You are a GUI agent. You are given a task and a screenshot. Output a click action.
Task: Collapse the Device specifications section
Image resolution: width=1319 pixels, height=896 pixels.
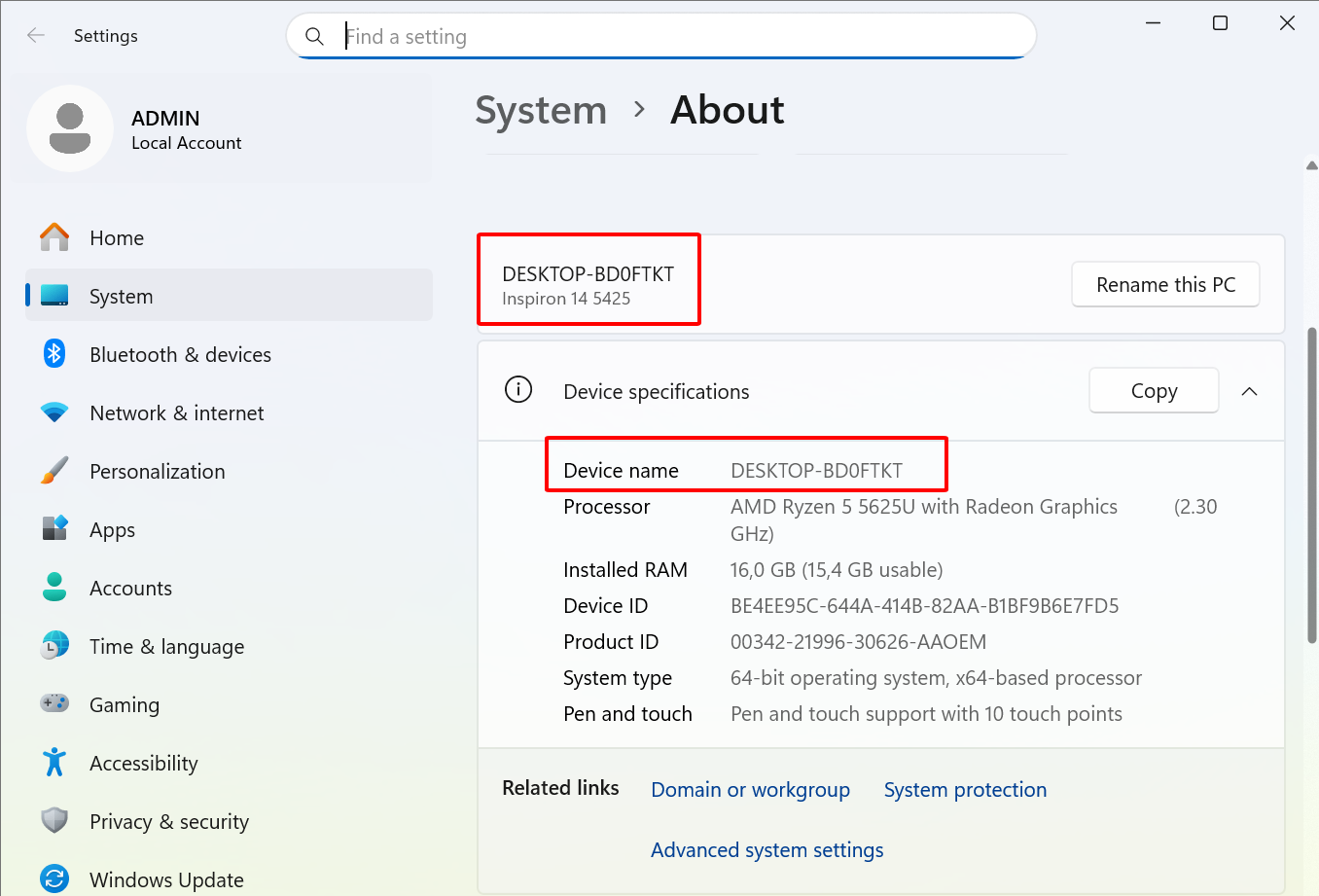click(1250, 391)
